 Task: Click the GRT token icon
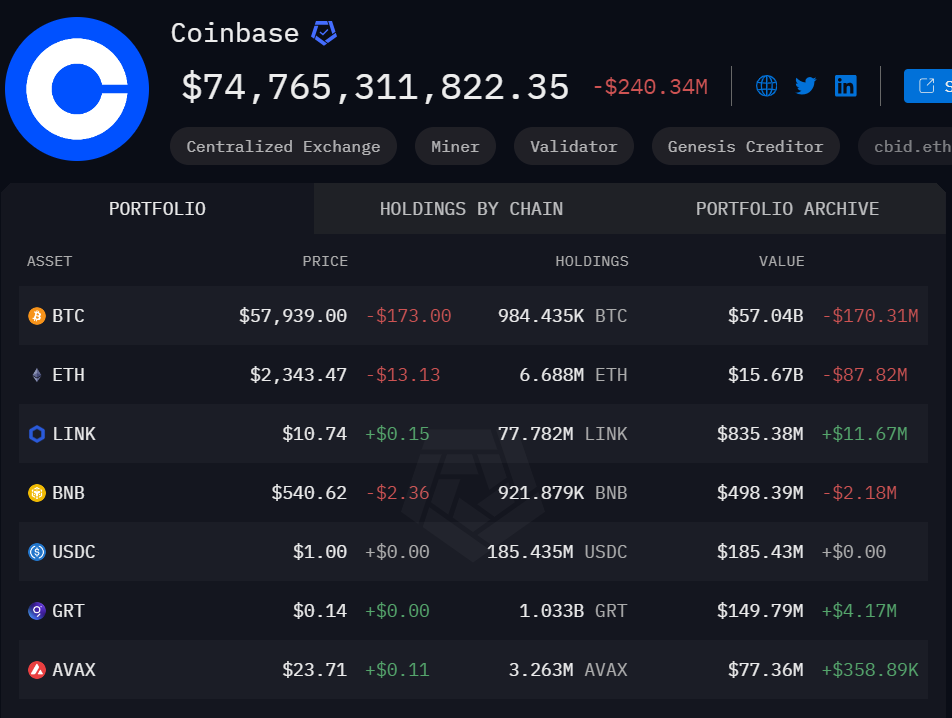pyautogui.click(x=35, y=610)
